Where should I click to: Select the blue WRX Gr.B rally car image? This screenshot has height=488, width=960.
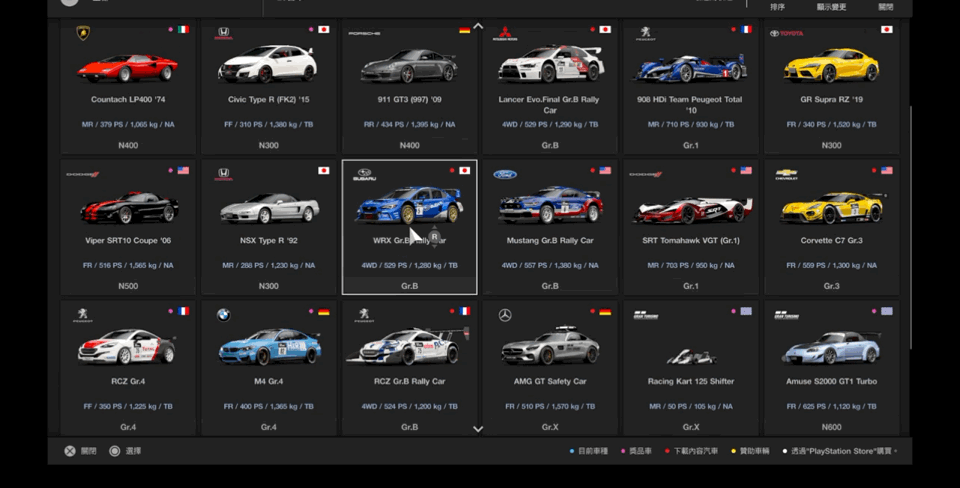[x=409, y=205]
